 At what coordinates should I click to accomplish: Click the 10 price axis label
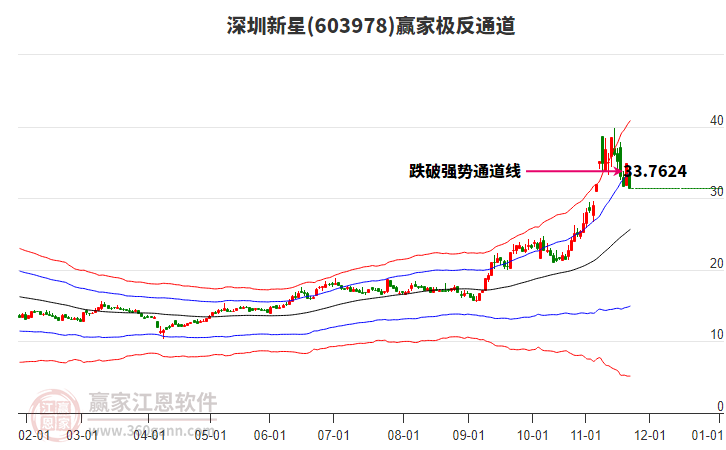point(717,335)
